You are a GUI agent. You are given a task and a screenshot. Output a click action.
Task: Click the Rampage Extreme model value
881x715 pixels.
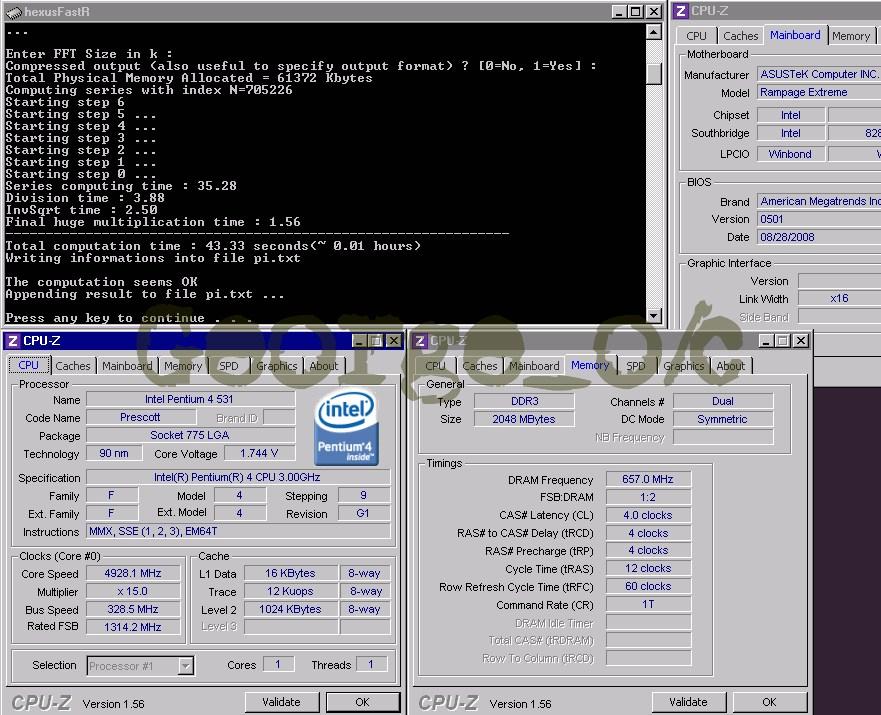tap(819, 92)
